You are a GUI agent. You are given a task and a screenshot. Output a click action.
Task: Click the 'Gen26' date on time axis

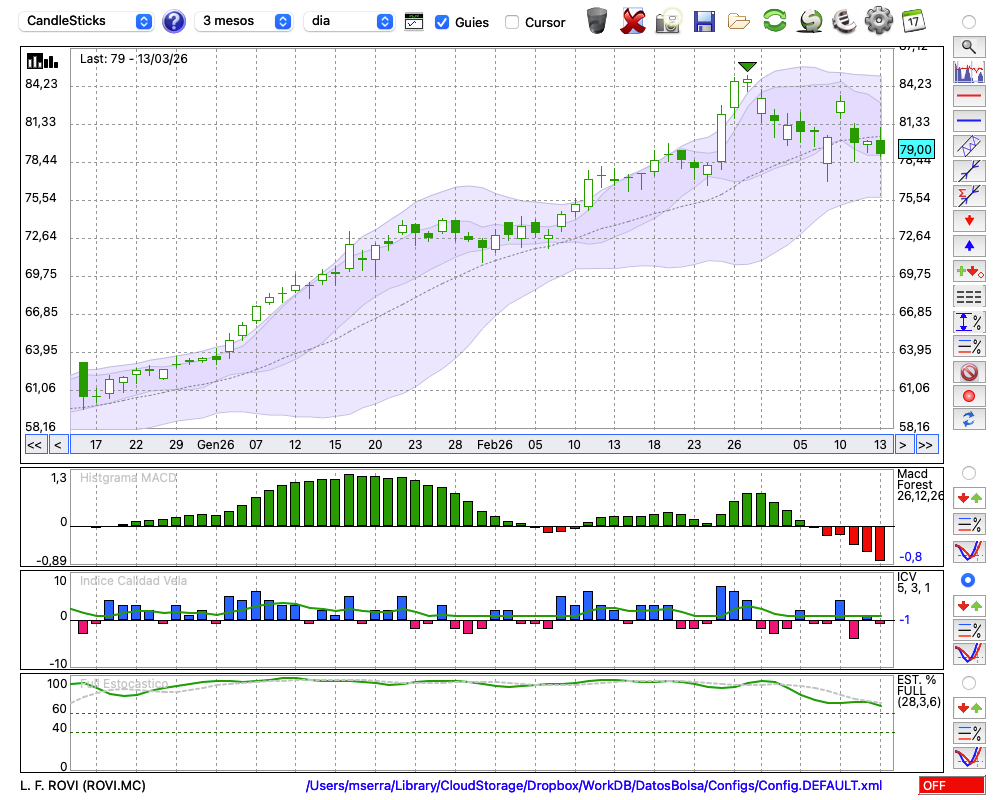[x=216, y=445]
